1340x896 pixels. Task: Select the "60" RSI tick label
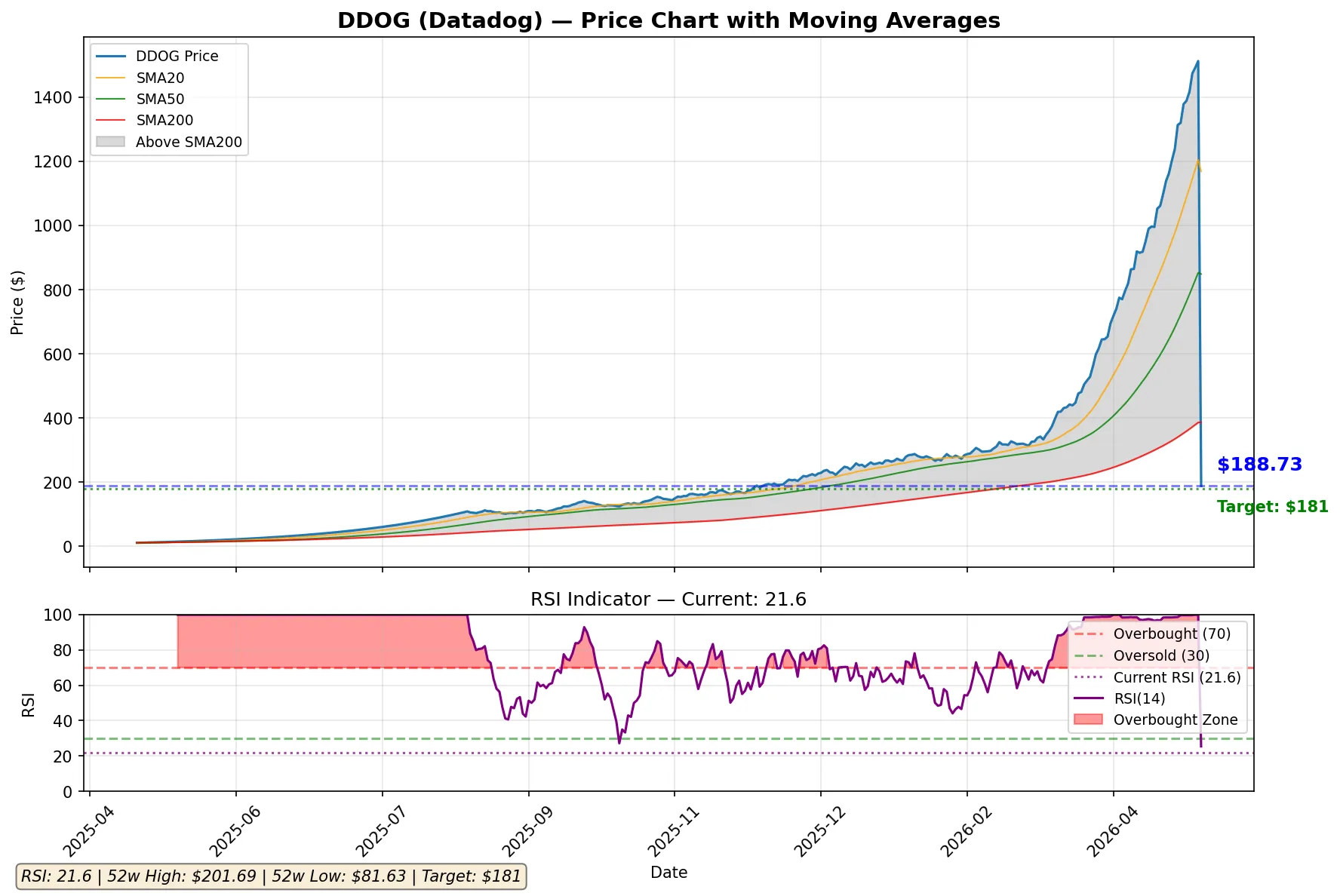[63, 686]
